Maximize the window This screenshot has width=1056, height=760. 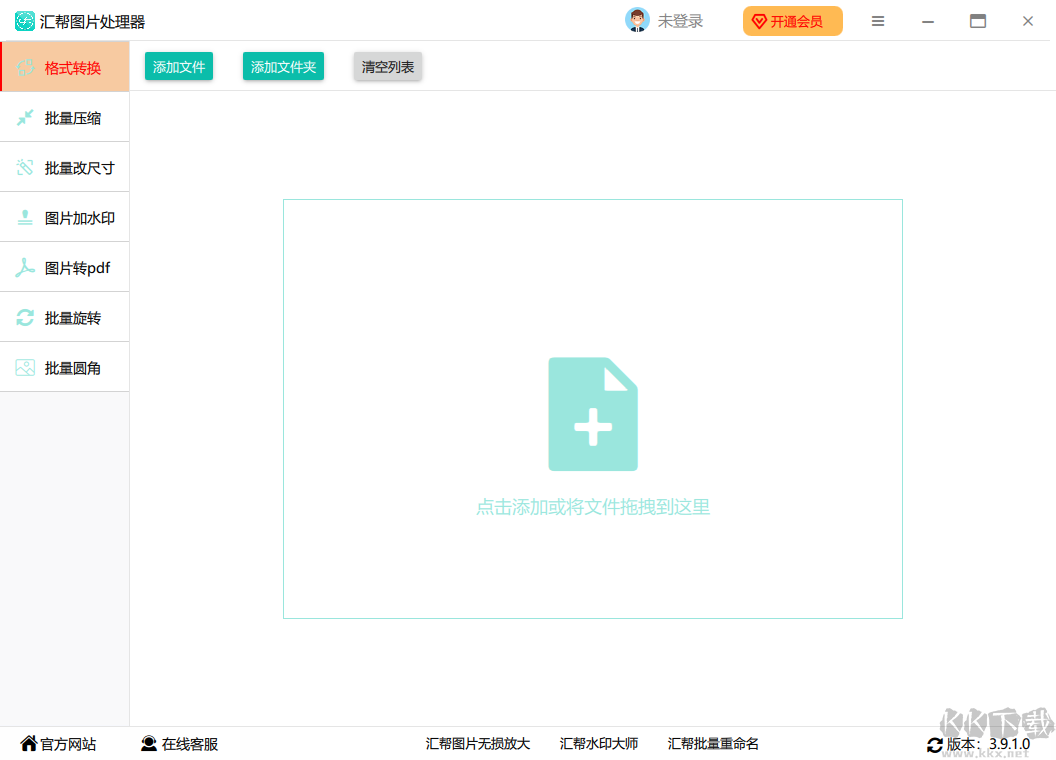point(978,22)
